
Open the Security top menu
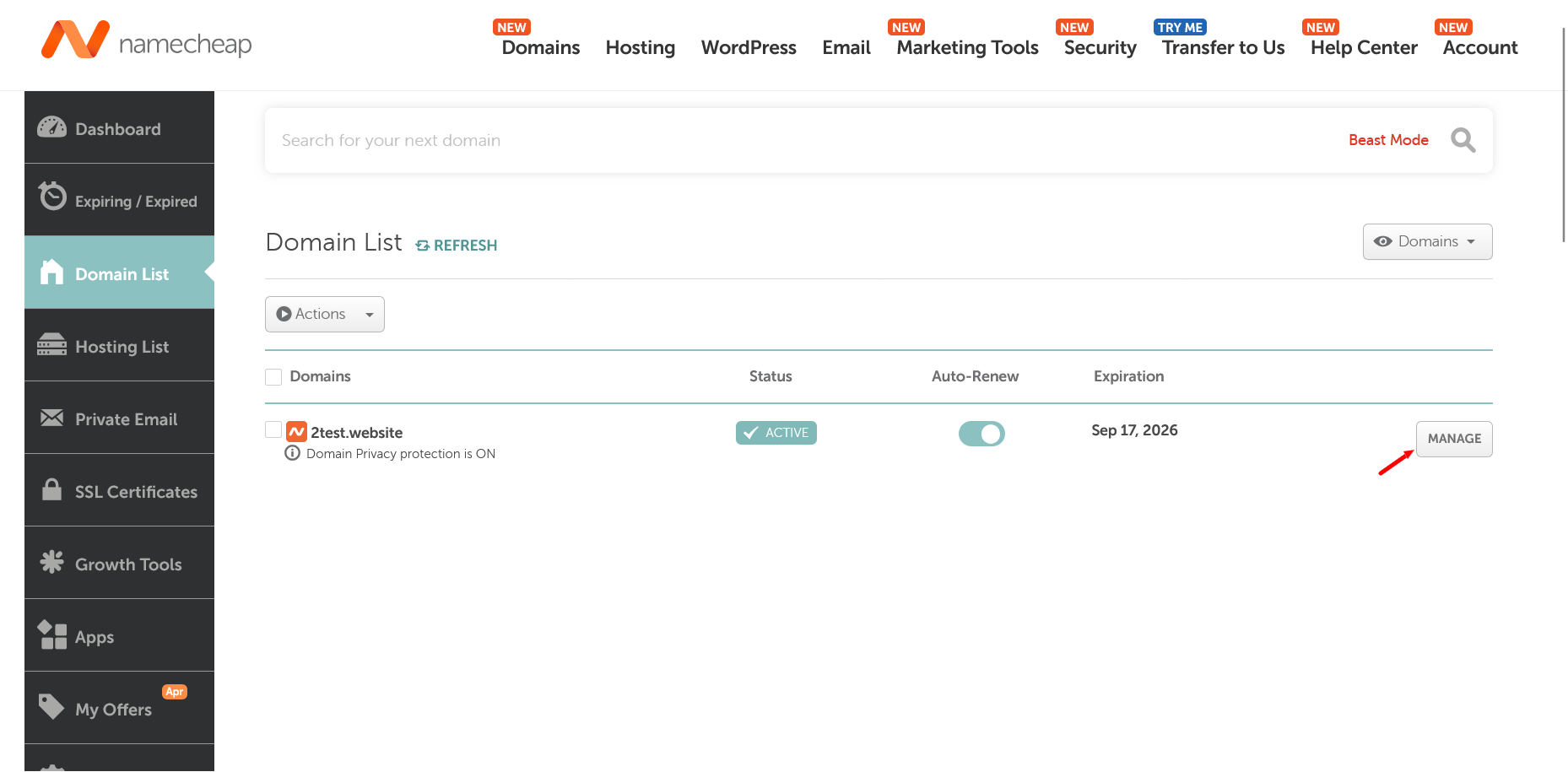click(1100, 48)
